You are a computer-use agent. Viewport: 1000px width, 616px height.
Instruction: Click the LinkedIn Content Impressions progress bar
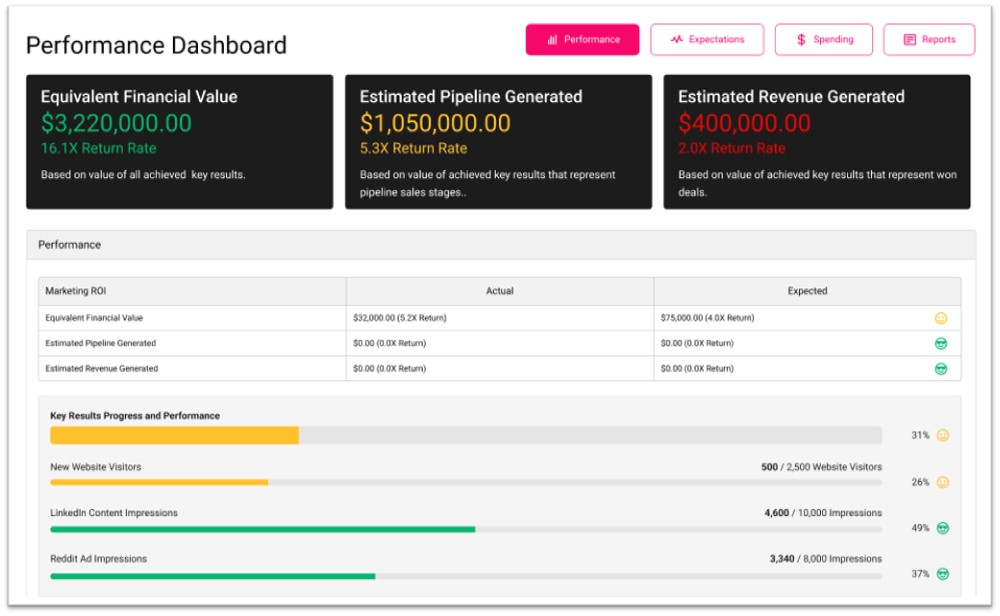point(466,529)
